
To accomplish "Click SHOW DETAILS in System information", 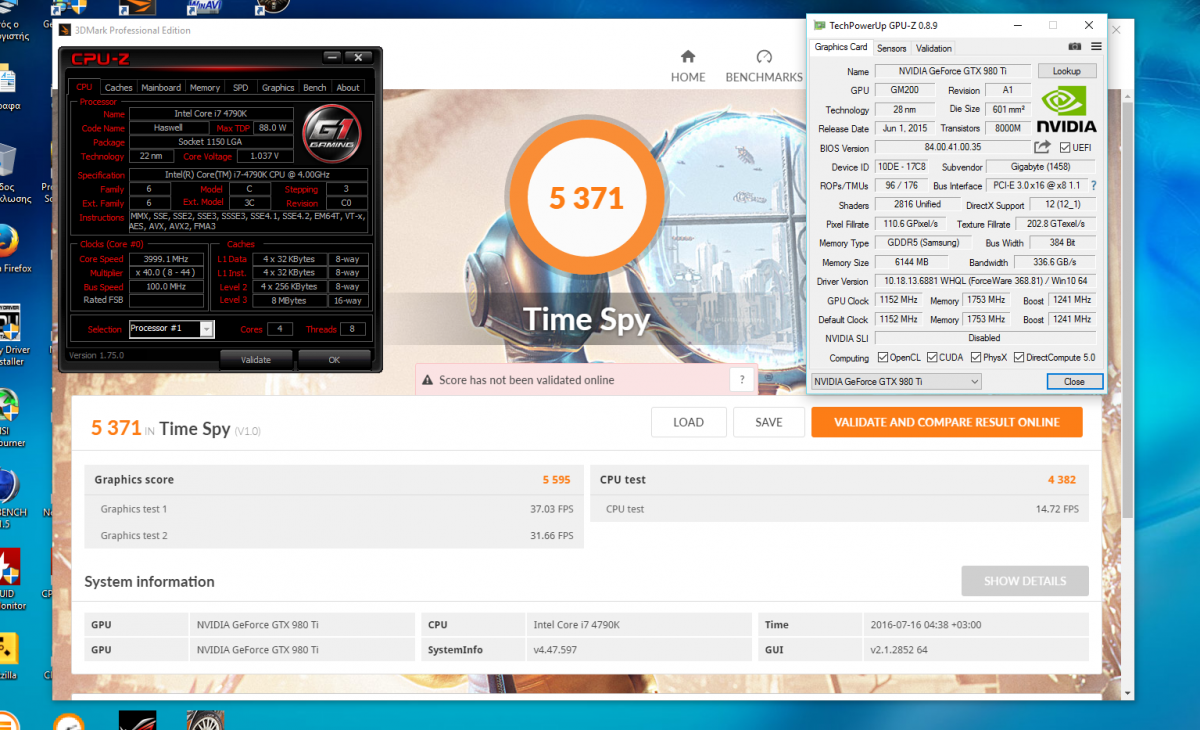I will pyautogui.click(x=1025, y=581).
